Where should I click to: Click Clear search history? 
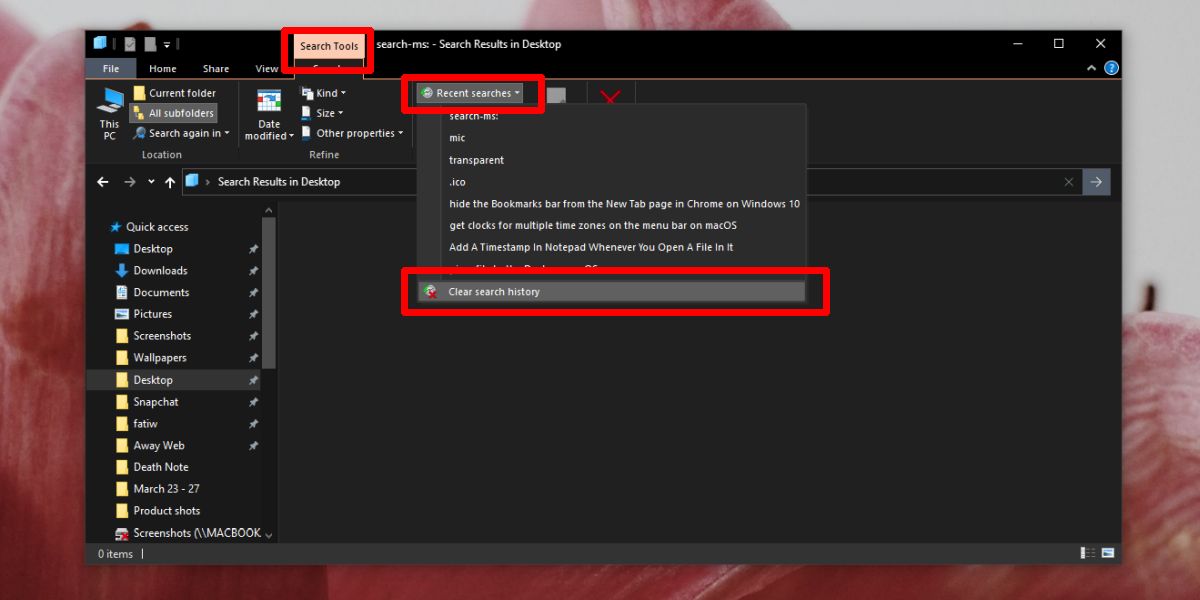tap(611, 291)
